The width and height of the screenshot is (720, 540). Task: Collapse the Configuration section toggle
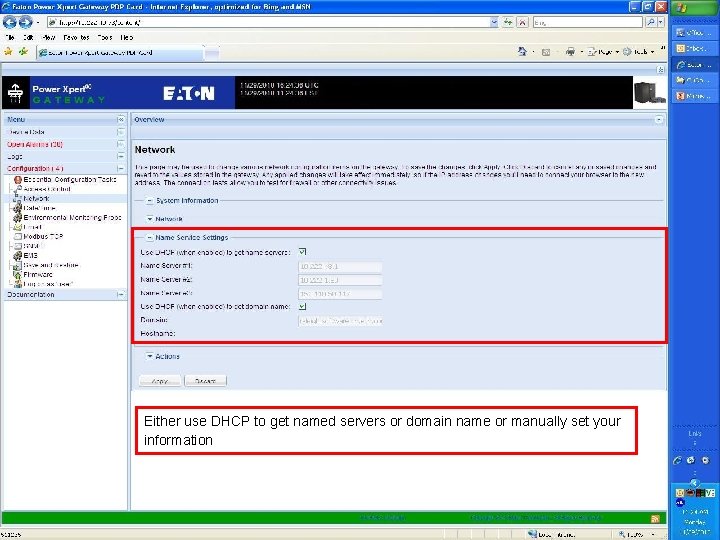coord(121,169)
